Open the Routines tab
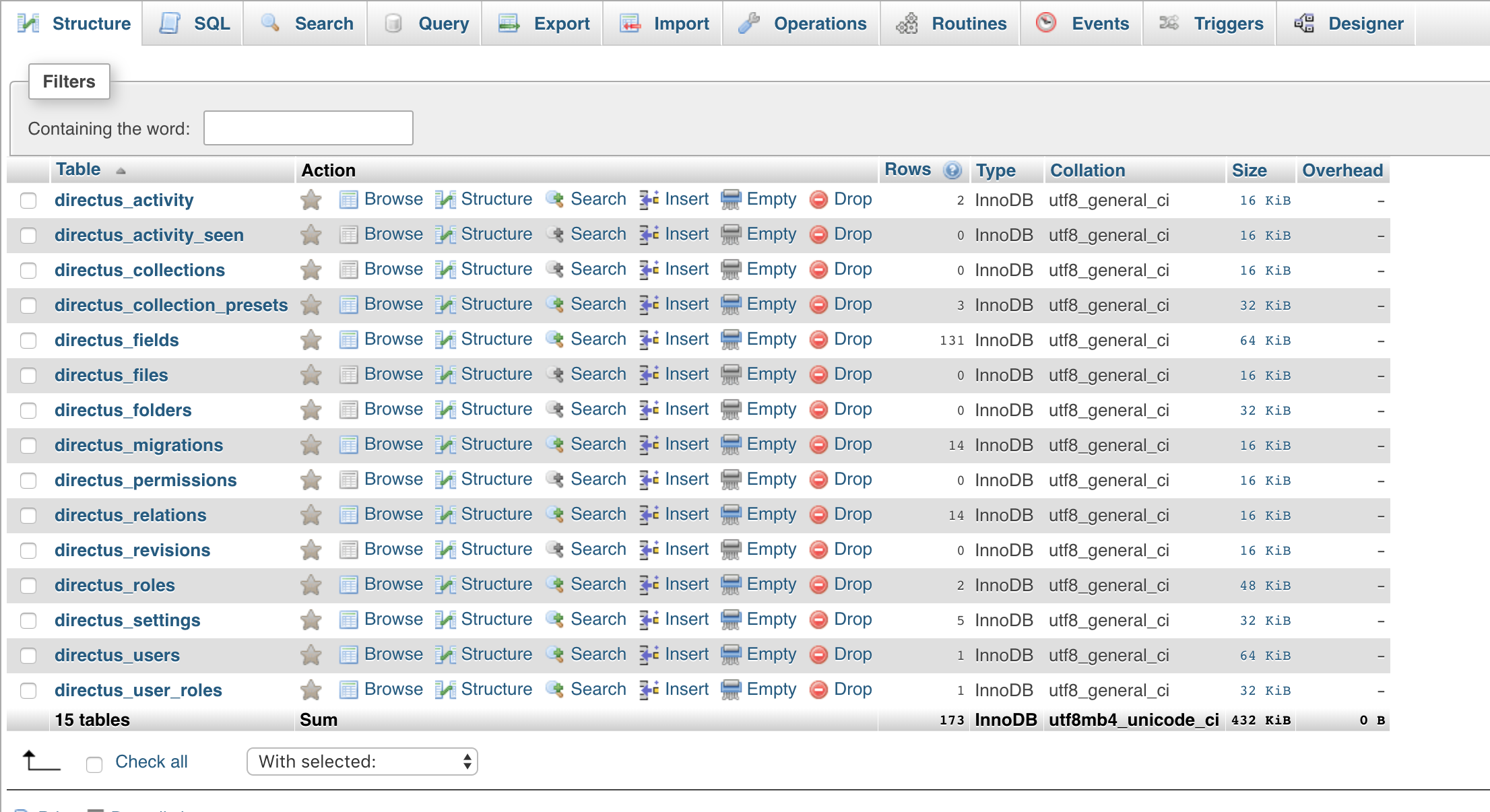The image size is (1490, 812). [x=950, y=24]
